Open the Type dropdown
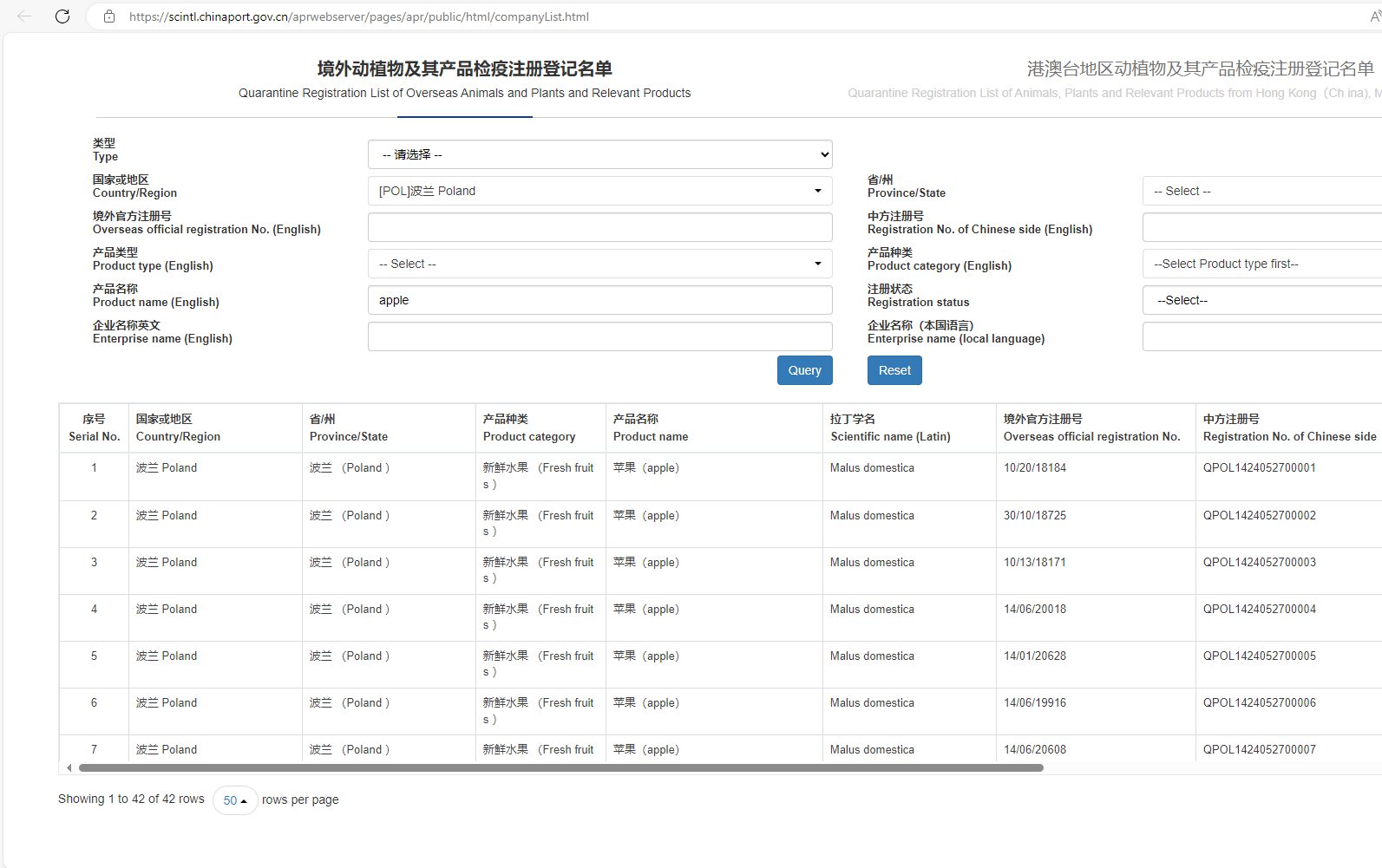Viewport: 1382px width, 868px height. click(599, 154)
